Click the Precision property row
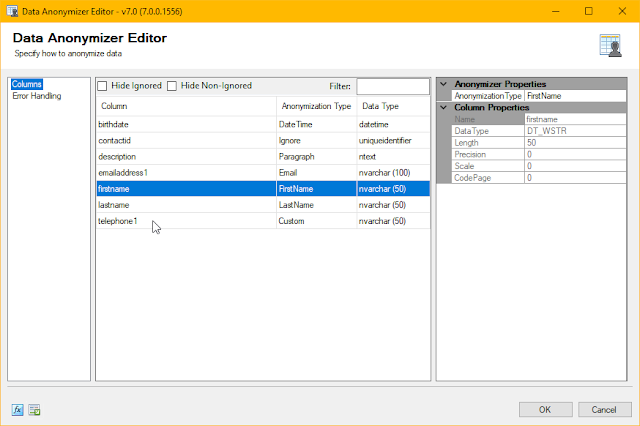 pyautogui.click(x=539, y=155)
